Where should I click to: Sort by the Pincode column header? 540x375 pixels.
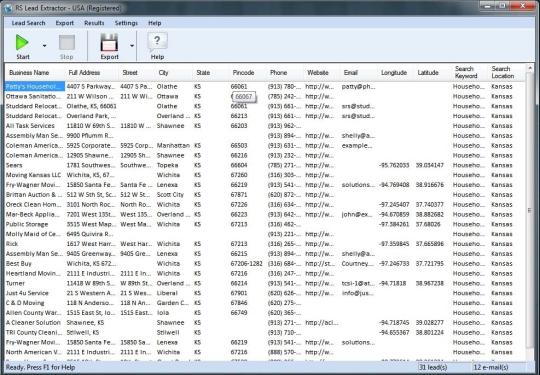tap(248, 73)
